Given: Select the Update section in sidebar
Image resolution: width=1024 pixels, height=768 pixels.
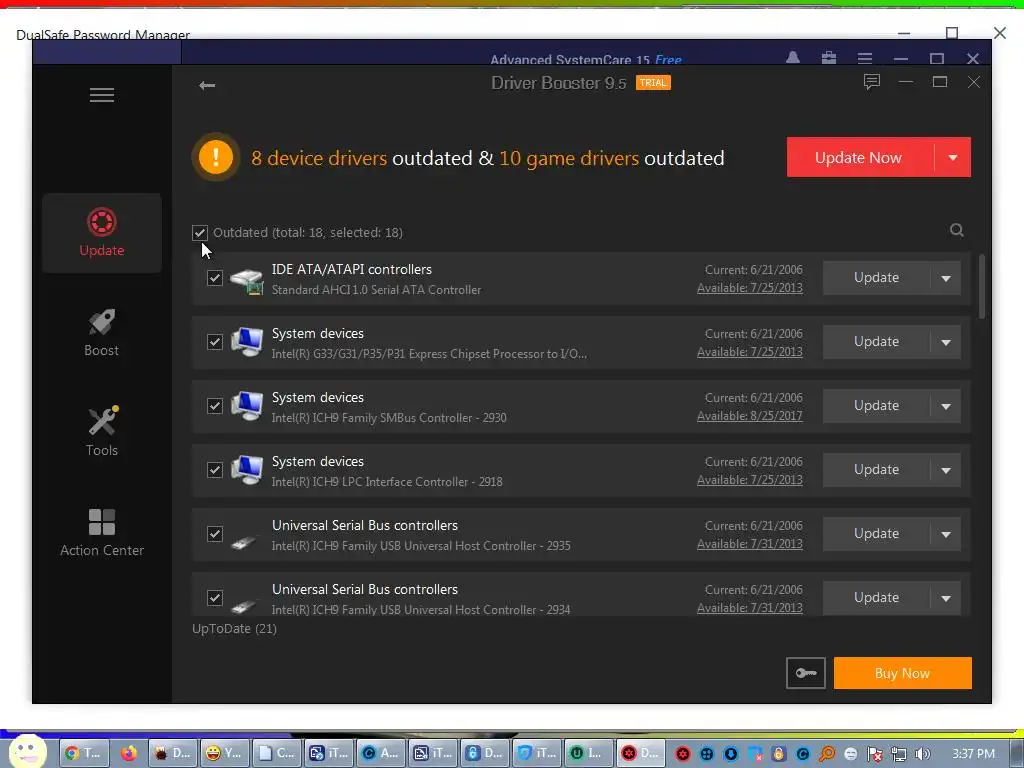Looking at the screenshot, I should point(102,232).
